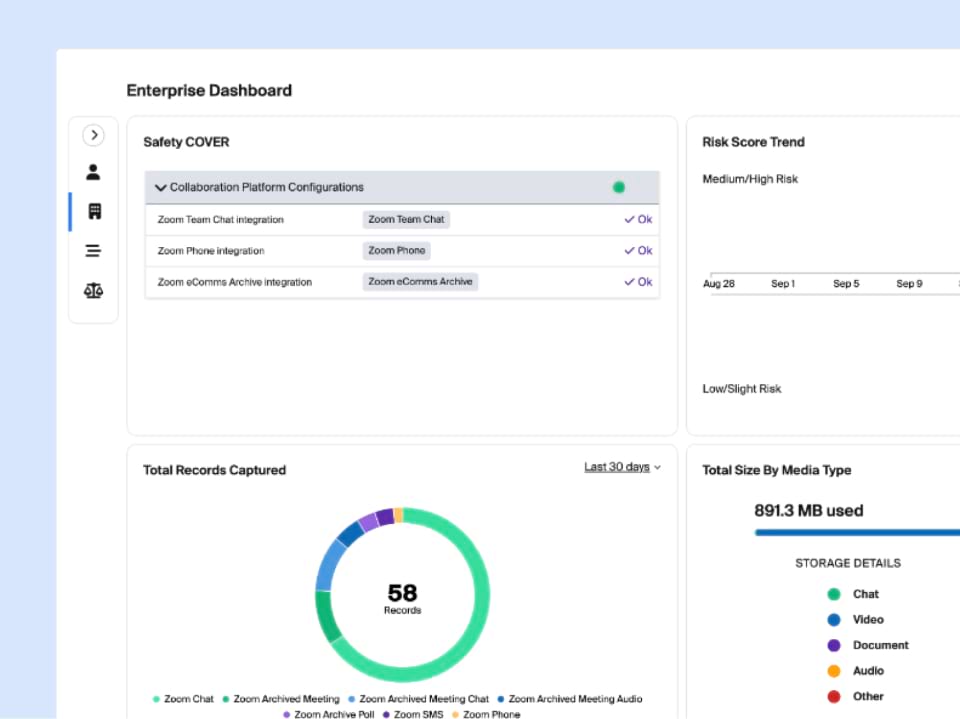Select the Zoom Team Chat integration row

(220, 219)
